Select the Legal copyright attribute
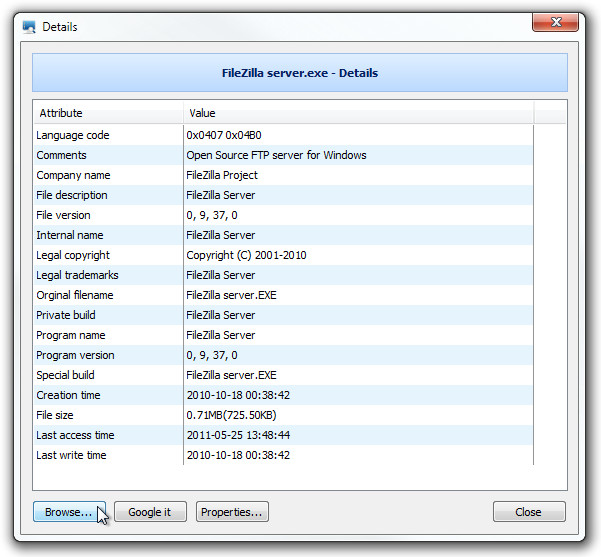This screenshot has height=557, width=601. coord(73,255)
